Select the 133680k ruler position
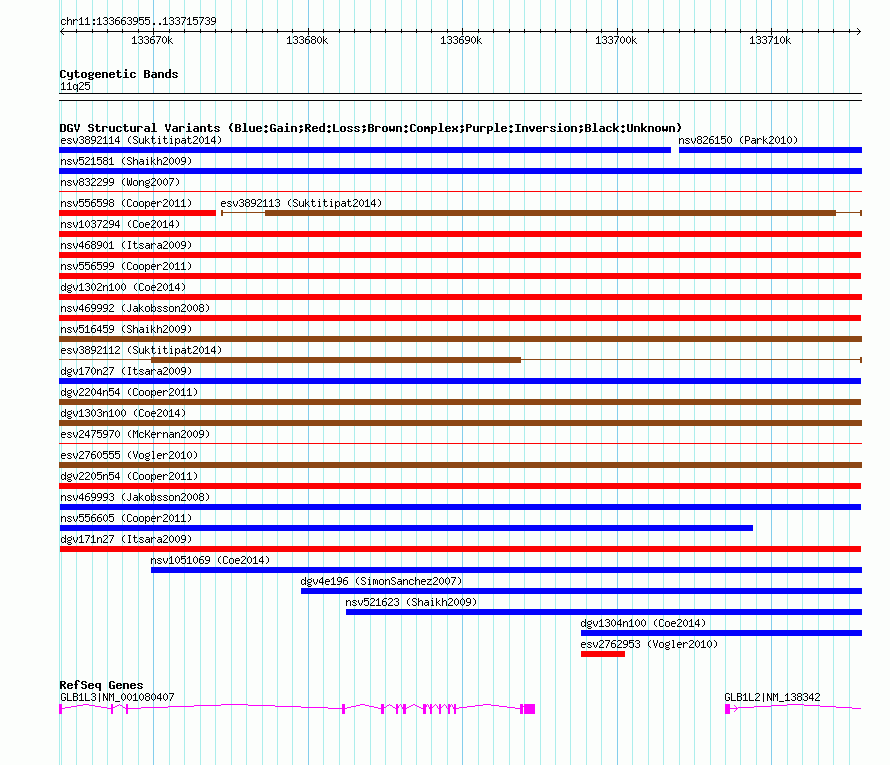Screen dimensions: 890x765 point(307,40)
